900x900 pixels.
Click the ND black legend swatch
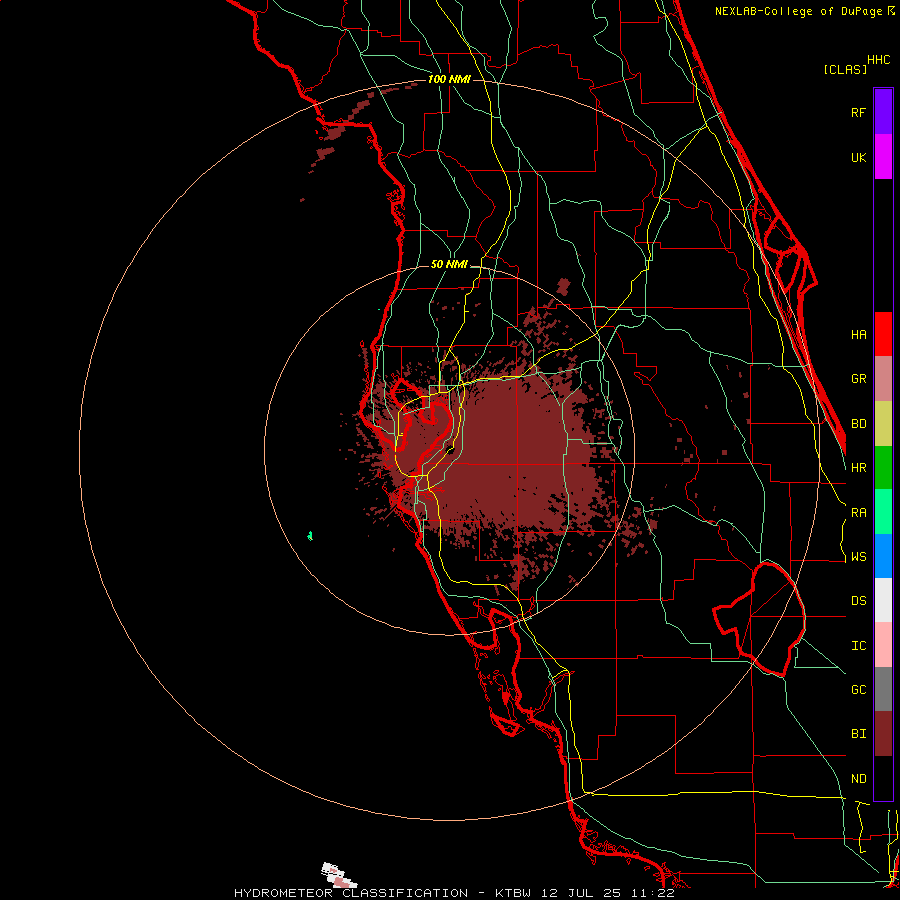coord(883,778)
